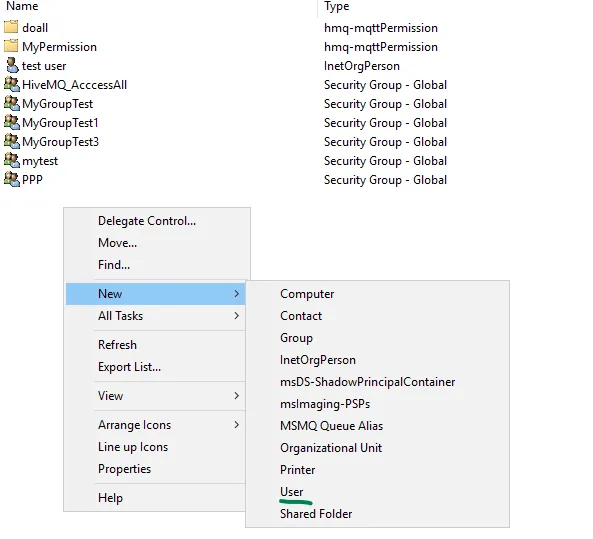This screenshot has width=593, height=539.
Task: Sort by the Name column header
Action: tap(22, 6)
